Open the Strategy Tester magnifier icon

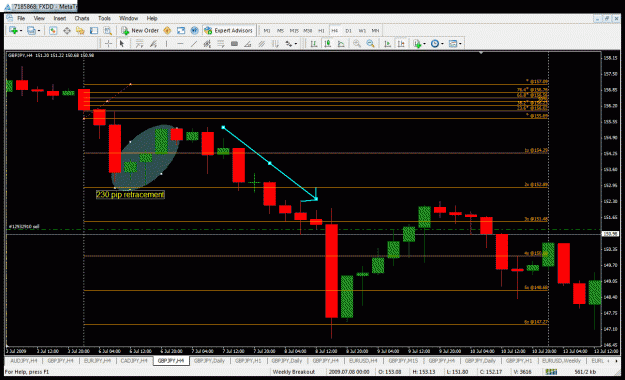click(108, 30)
